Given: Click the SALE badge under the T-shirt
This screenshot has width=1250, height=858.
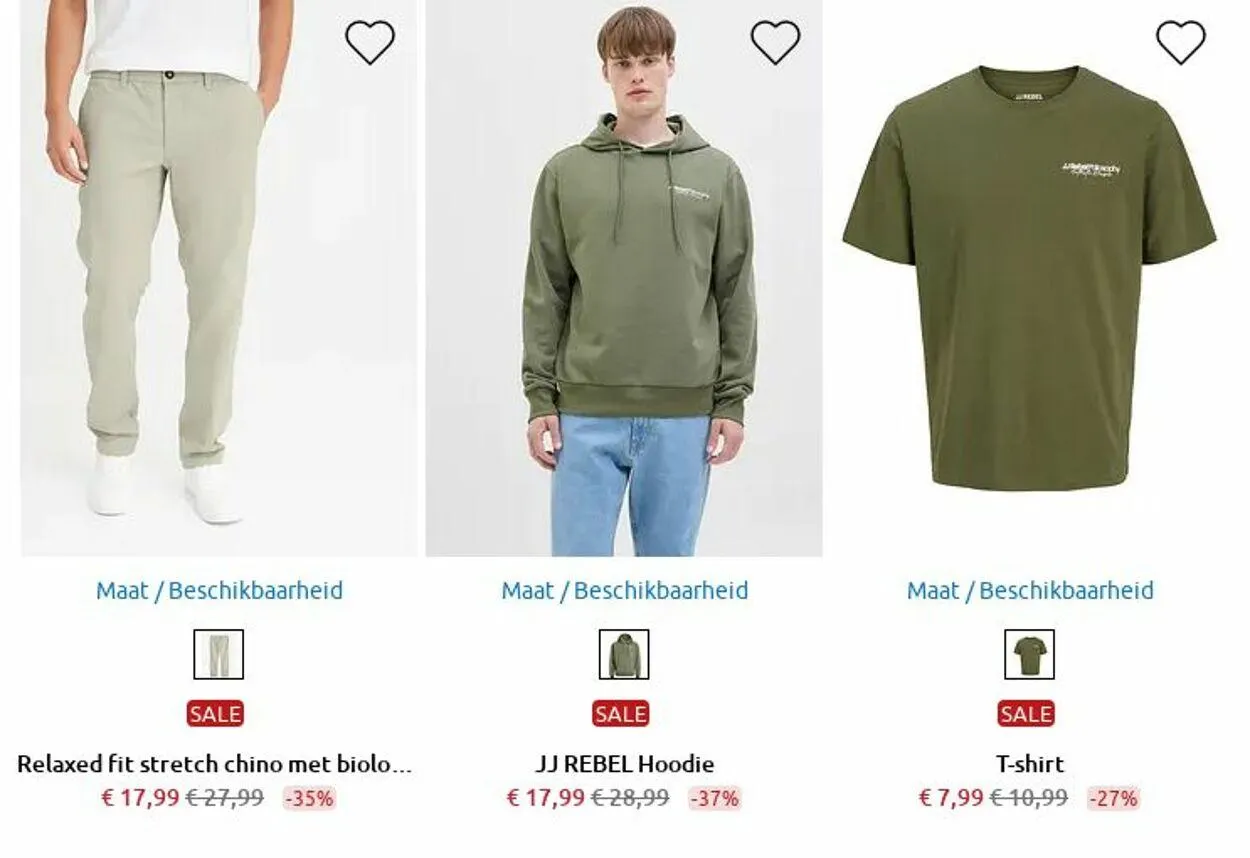Looking at the screenshot, I should (x=1026, y=714).
